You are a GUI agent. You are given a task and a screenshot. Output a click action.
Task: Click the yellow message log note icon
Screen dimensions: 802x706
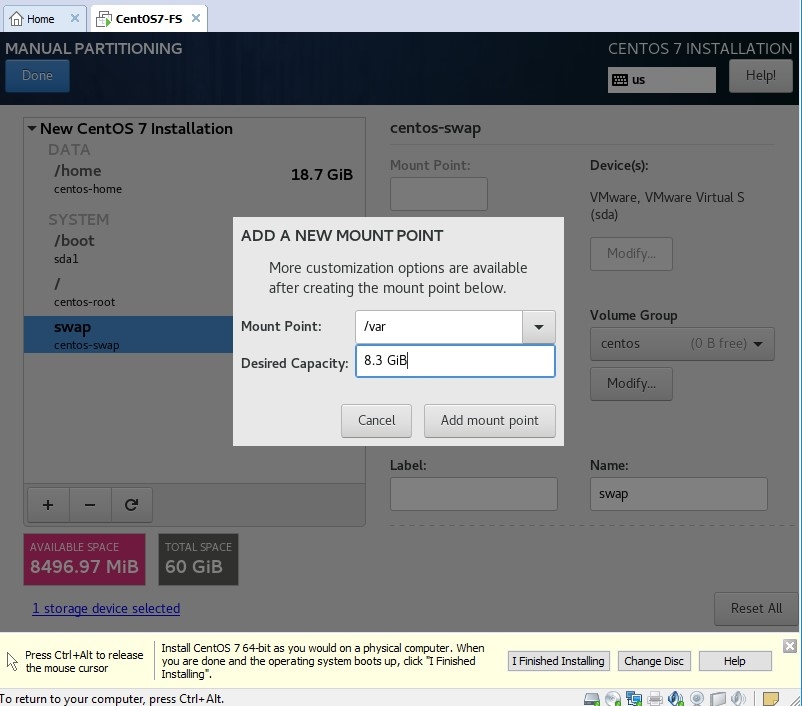tap(771, 698)
